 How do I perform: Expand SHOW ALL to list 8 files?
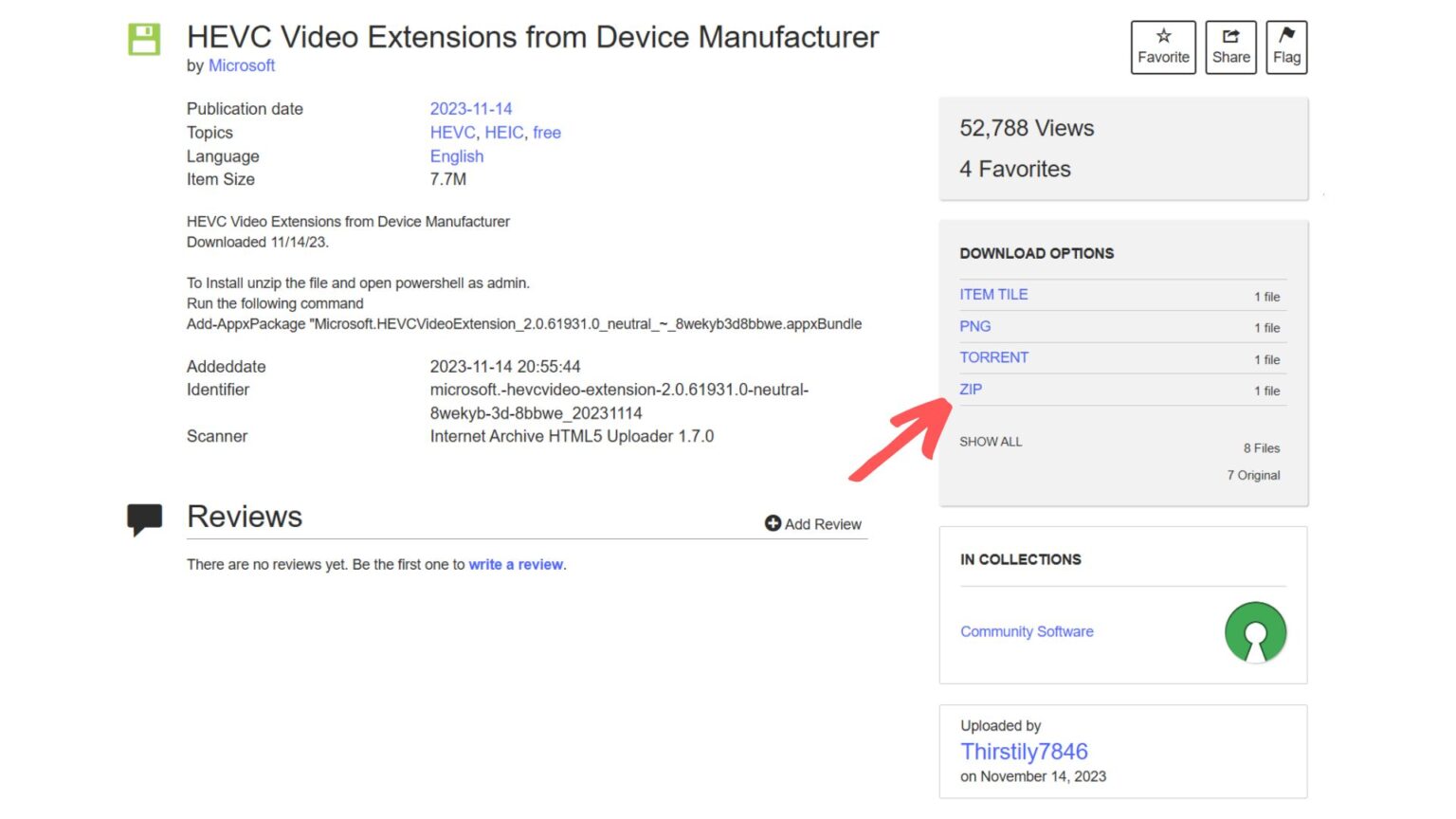(990, 442)
